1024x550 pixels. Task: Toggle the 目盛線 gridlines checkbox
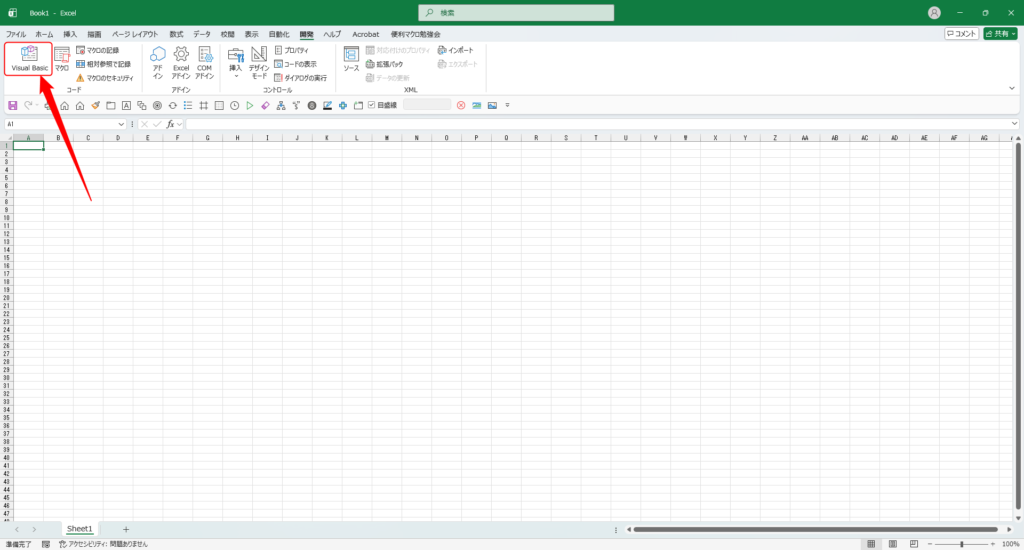point(371,105)
